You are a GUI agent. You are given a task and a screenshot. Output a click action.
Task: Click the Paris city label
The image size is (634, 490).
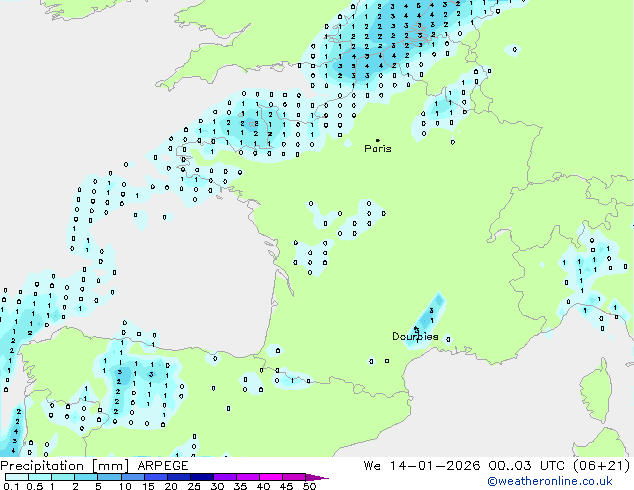(378, 149)
